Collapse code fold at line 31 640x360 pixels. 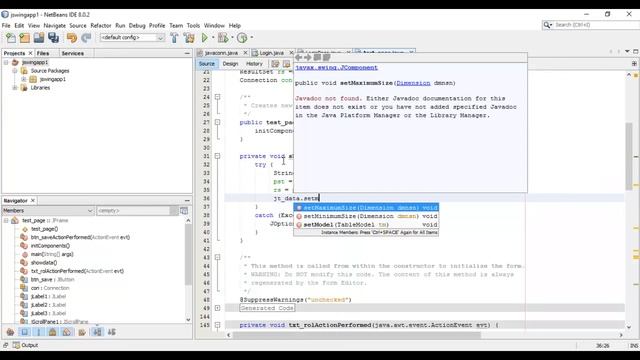click(x=218, y=156)
